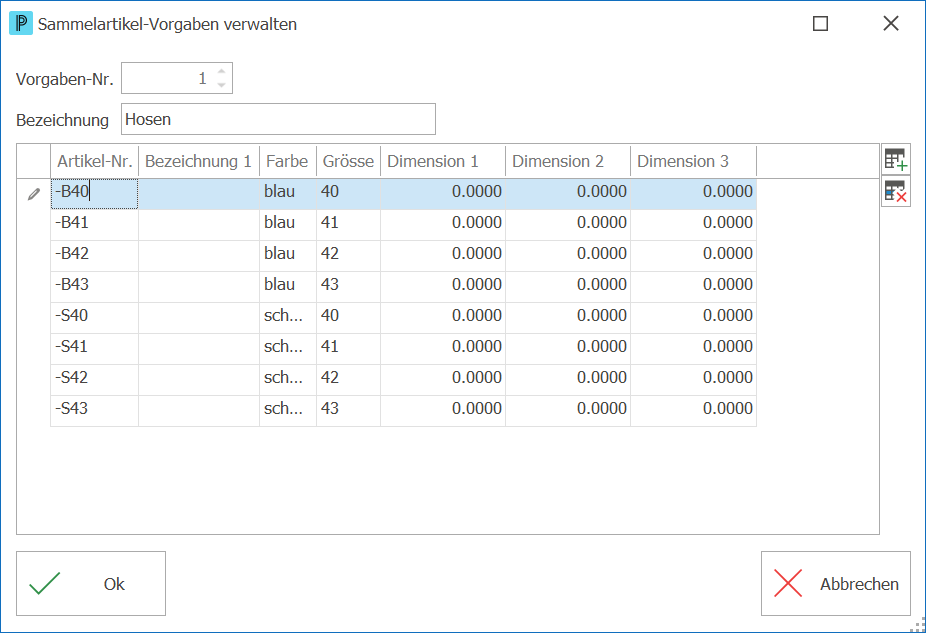926x633 pixels.
Task: Click the Farbe cell in row -B41
Action: tap(288, 225)
